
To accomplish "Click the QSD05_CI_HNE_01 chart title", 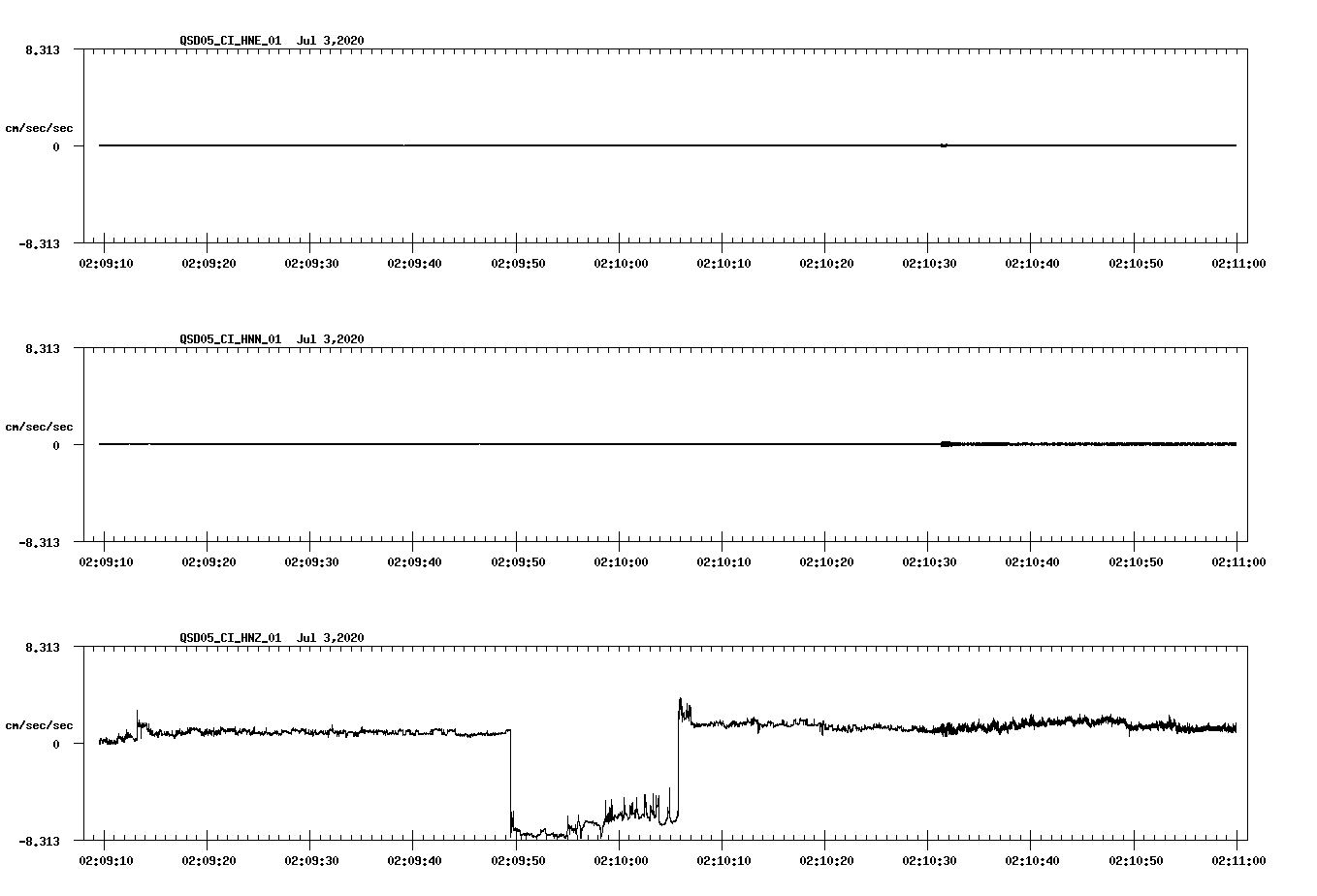I will [x=272, y=41].
